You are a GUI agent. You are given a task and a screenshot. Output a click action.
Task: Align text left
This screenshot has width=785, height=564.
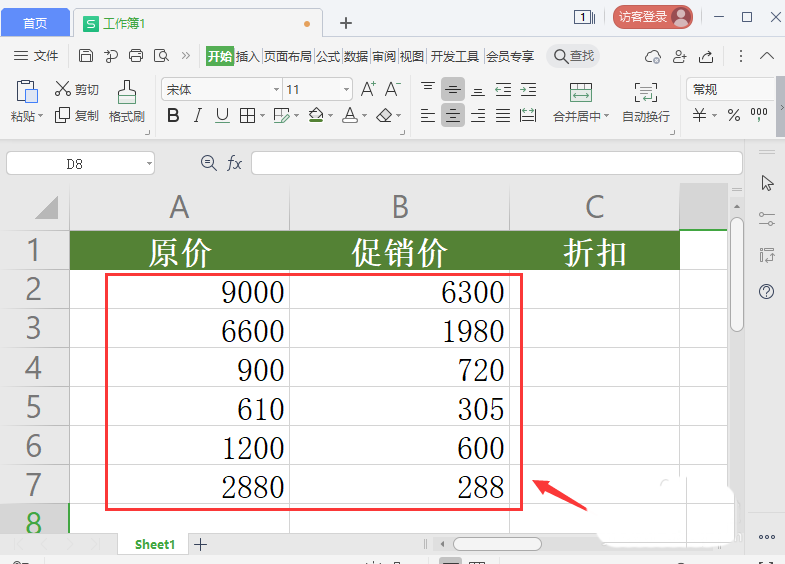pyautogui.click(x=428, y=116)
